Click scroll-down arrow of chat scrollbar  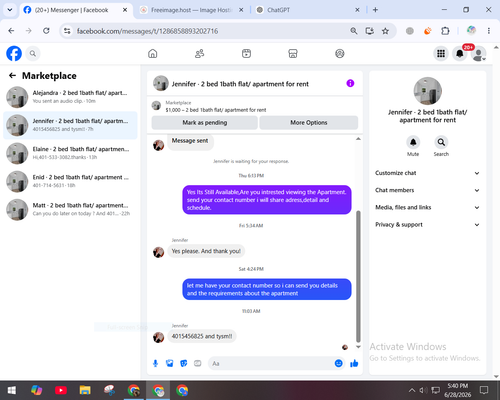pos(358,347)
